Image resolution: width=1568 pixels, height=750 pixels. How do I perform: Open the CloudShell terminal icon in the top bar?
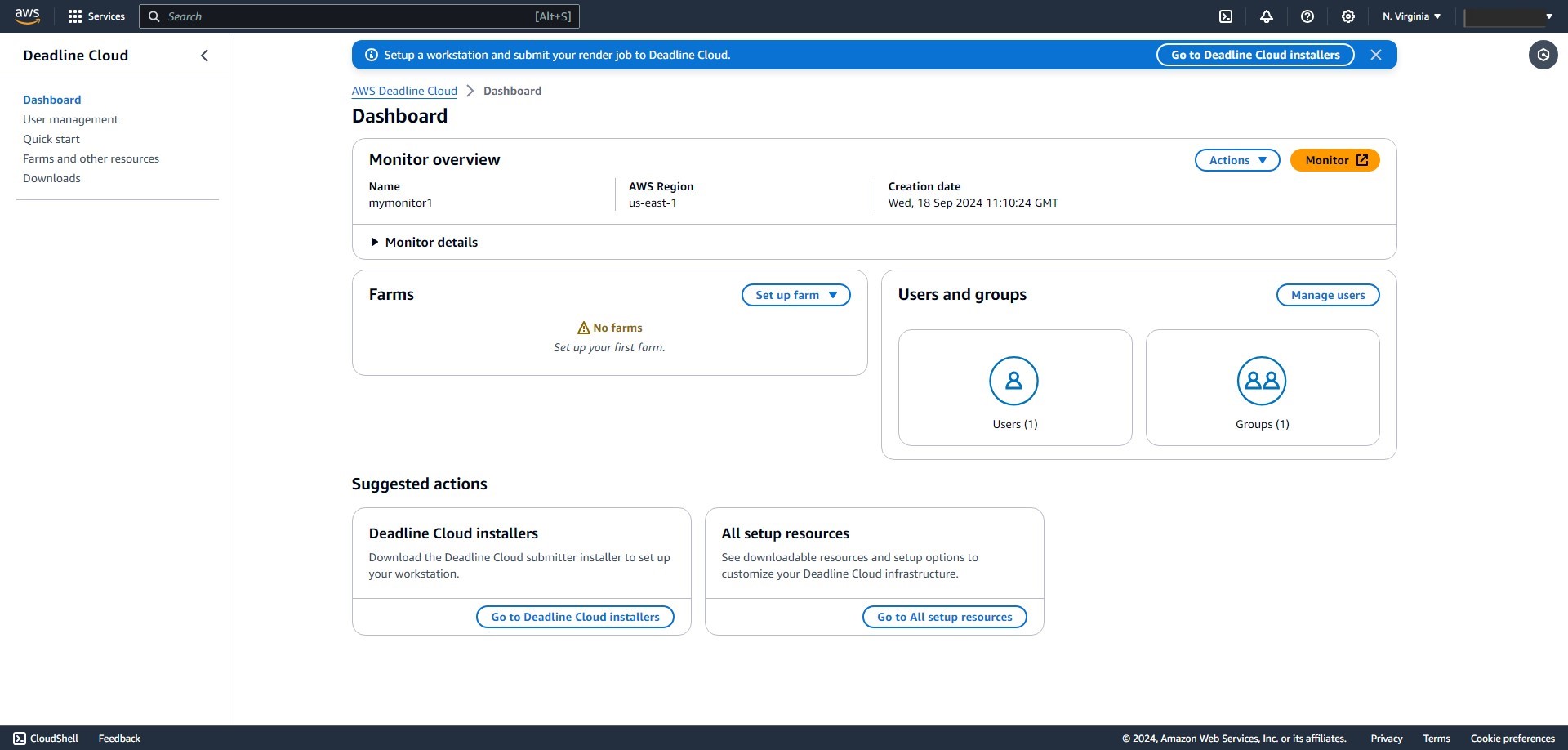click(x=1227, y=16)
